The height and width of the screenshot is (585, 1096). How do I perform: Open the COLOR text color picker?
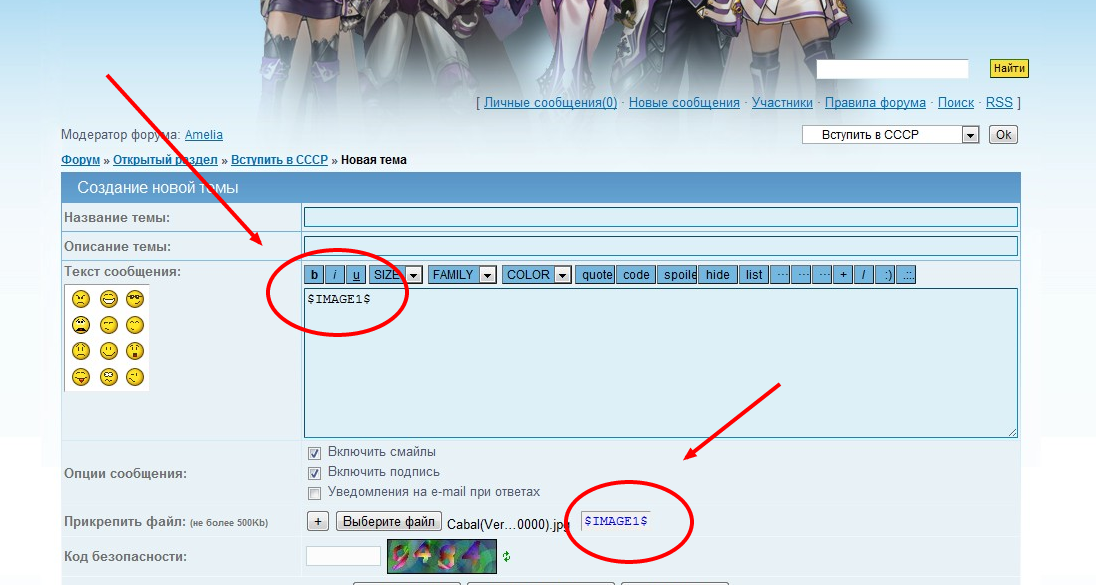tap(536, 275)
